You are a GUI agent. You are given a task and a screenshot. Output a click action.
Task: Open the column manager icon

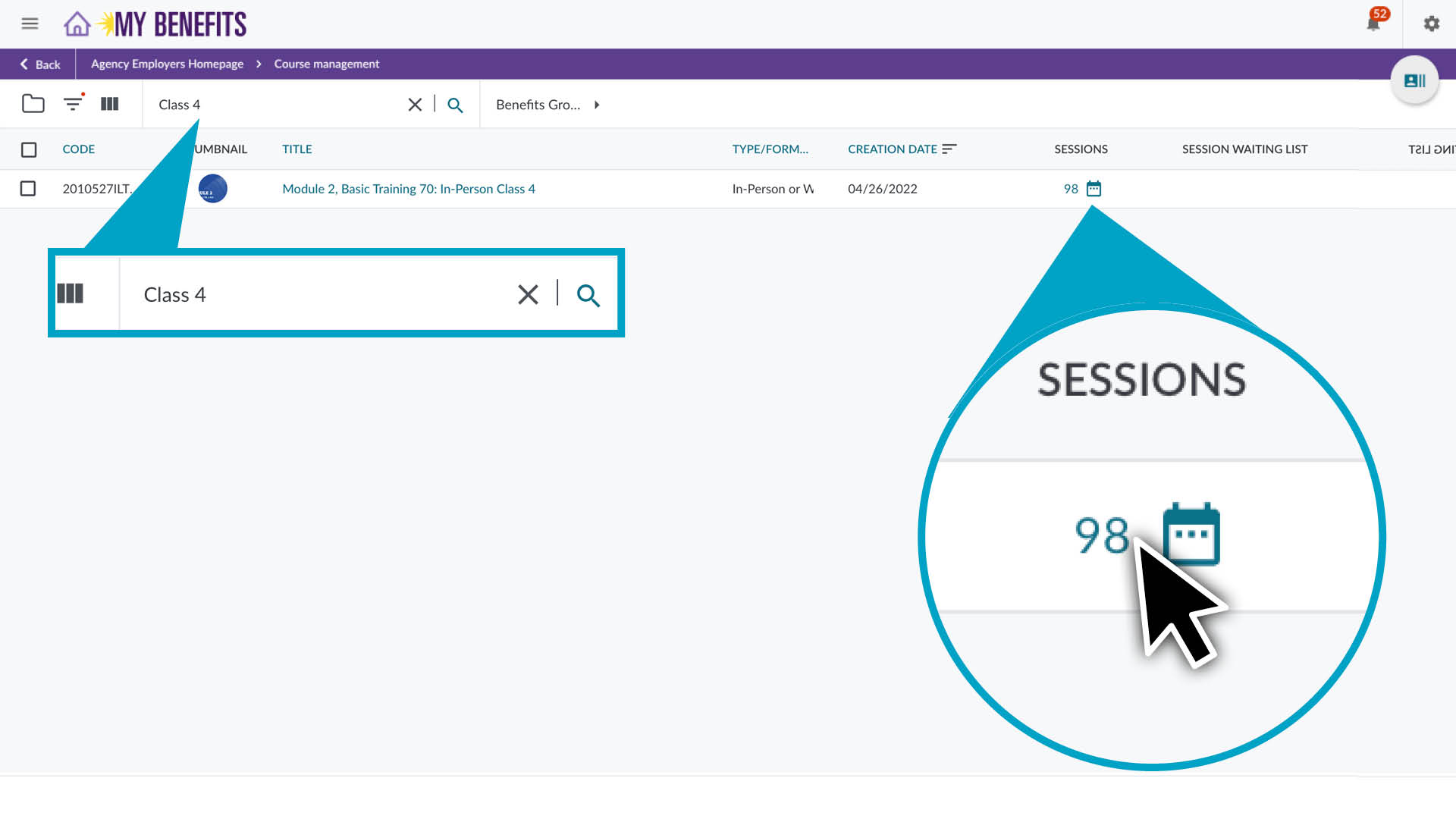tap(110, 104)
